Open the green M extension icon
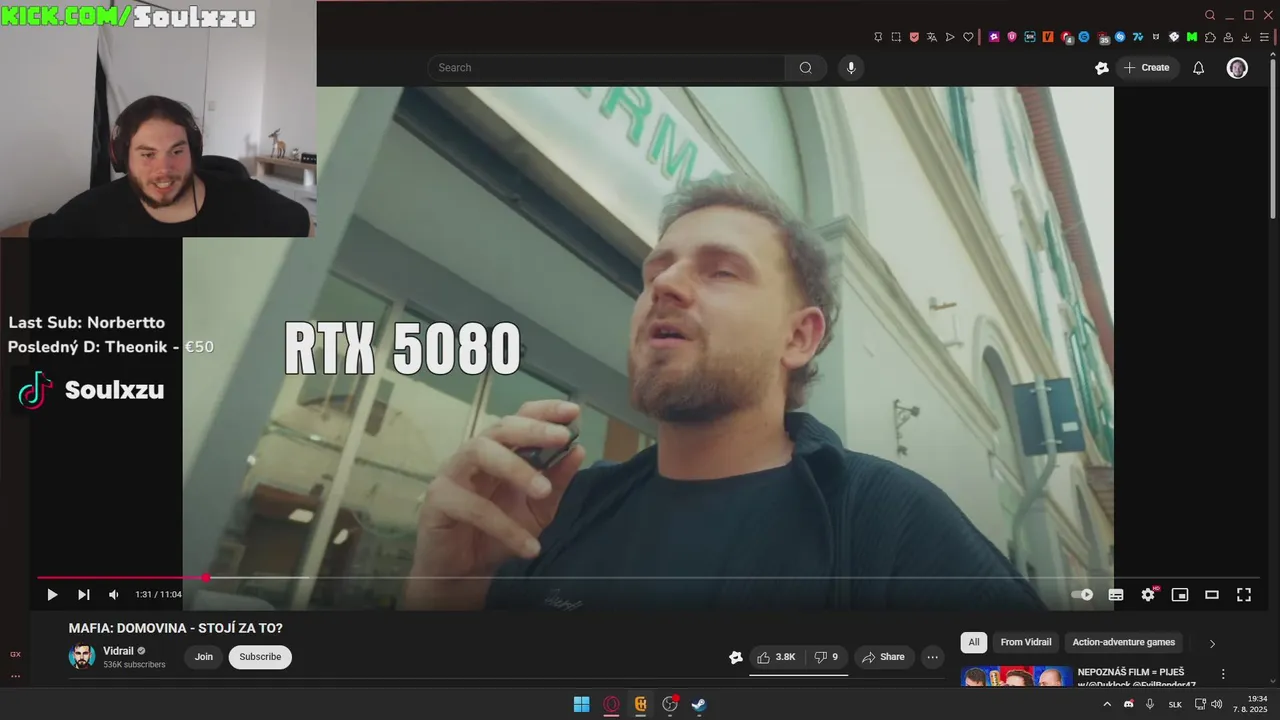 (x=1192, y=37)
